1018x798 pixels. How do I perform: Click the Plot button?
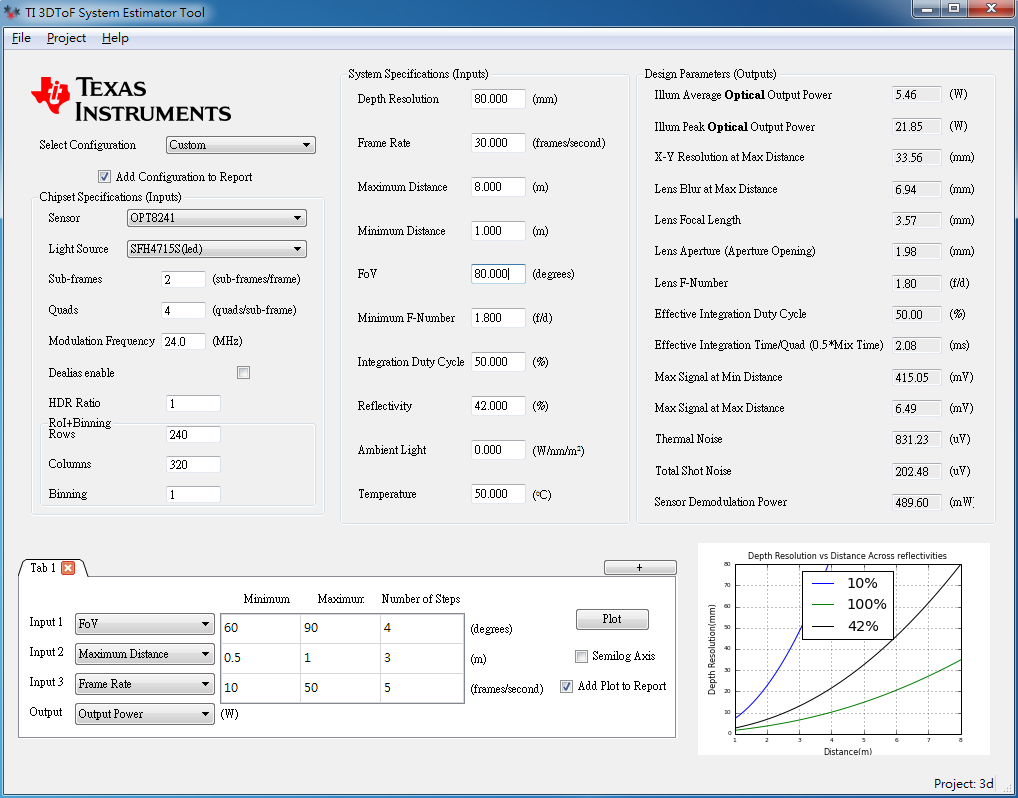612,619
